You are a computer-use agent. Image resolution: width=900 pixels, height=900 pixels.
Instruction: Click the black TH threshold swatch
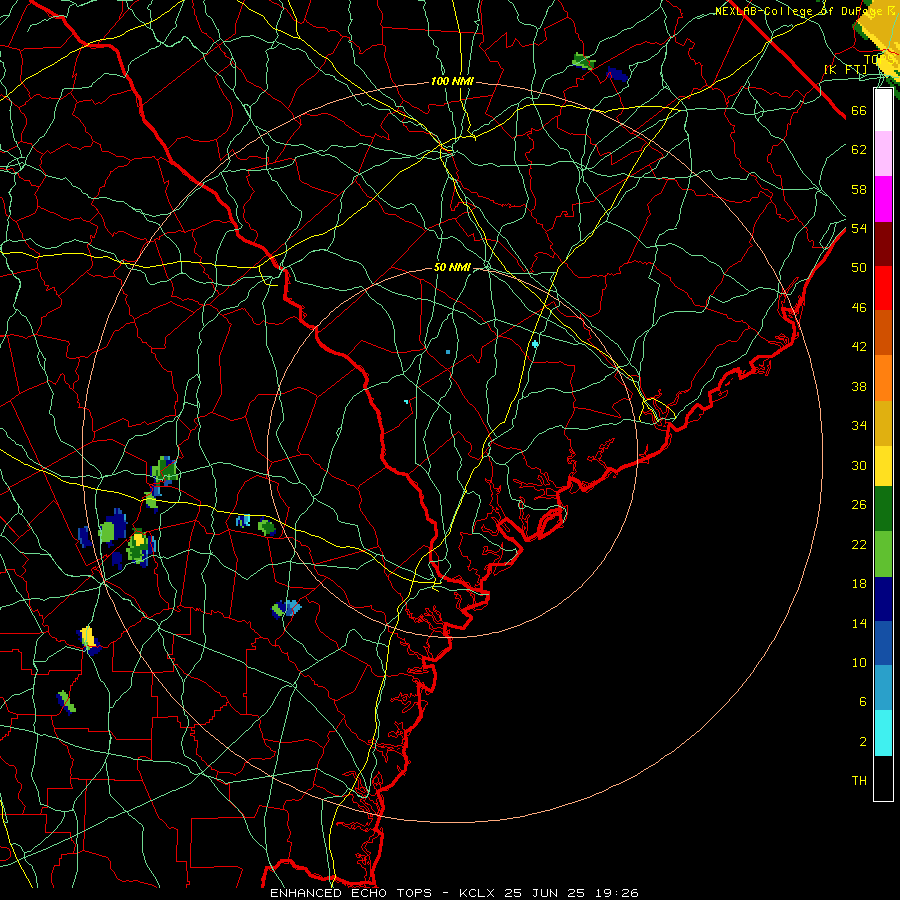(x=883, y=778)
